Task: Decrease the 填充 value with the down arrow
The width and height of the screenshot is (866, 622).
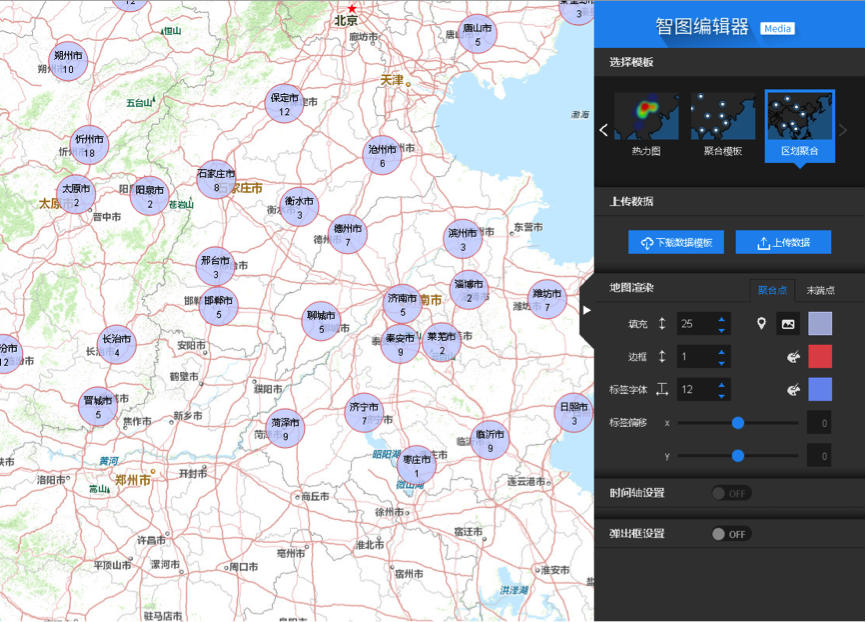Action: (x=721, y=330)
